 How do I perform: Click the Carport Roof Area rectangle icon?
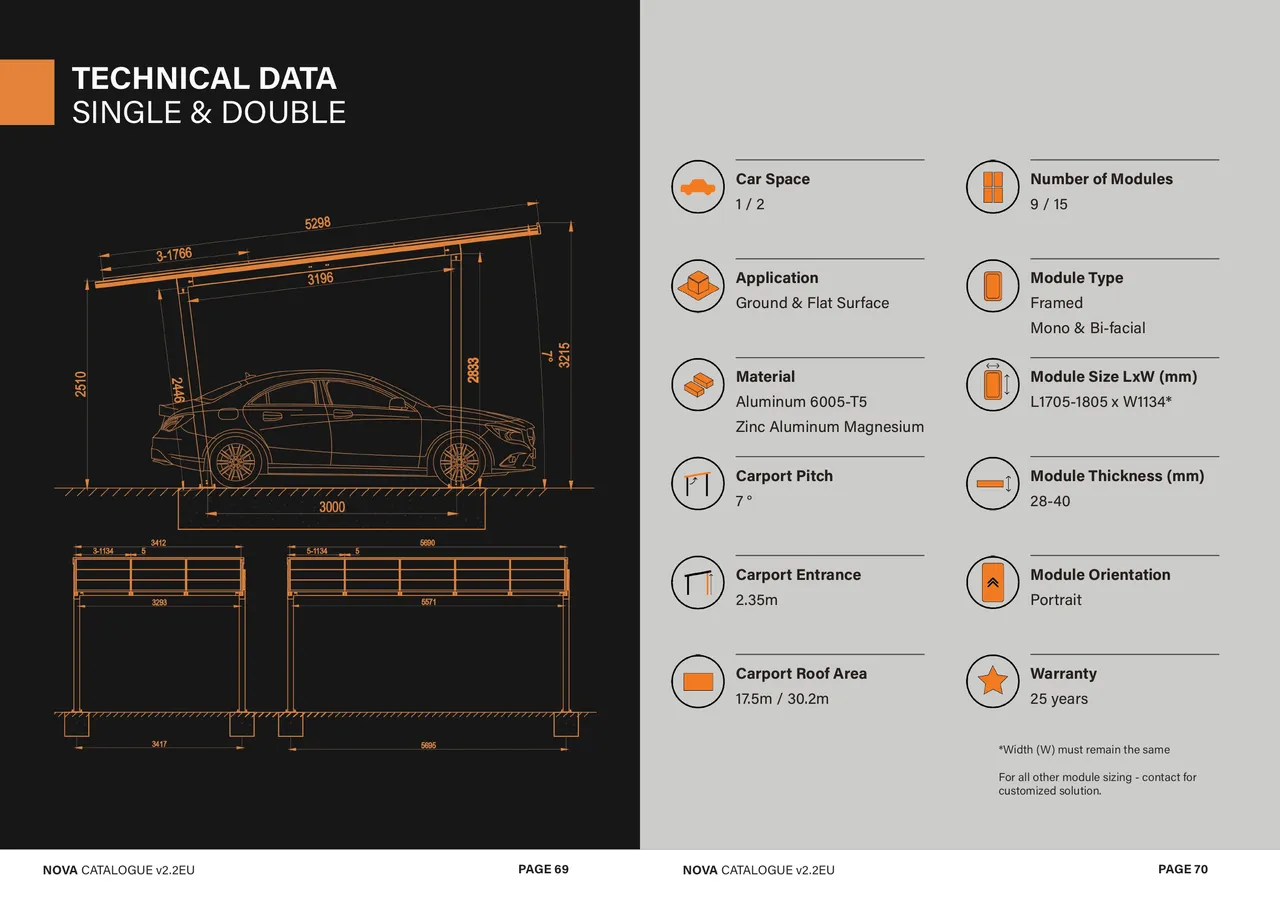(697, 682)
